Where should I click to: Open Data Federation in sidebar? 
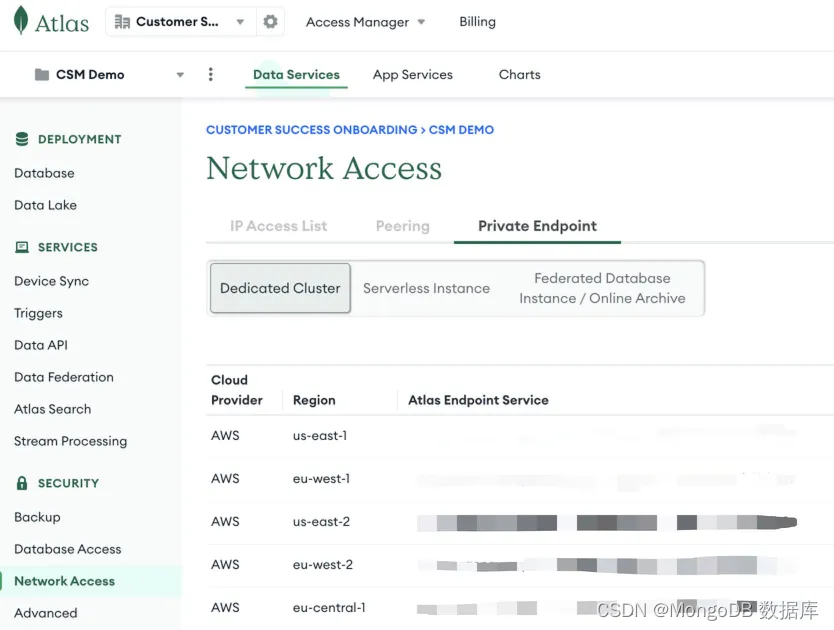coord(64,377)
